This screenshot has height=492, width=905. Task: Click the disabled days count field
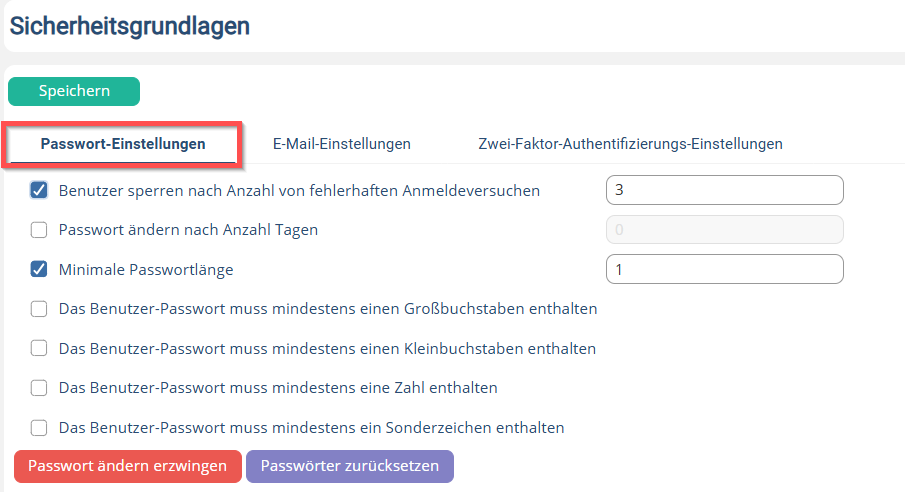click(x=724, y=230)
